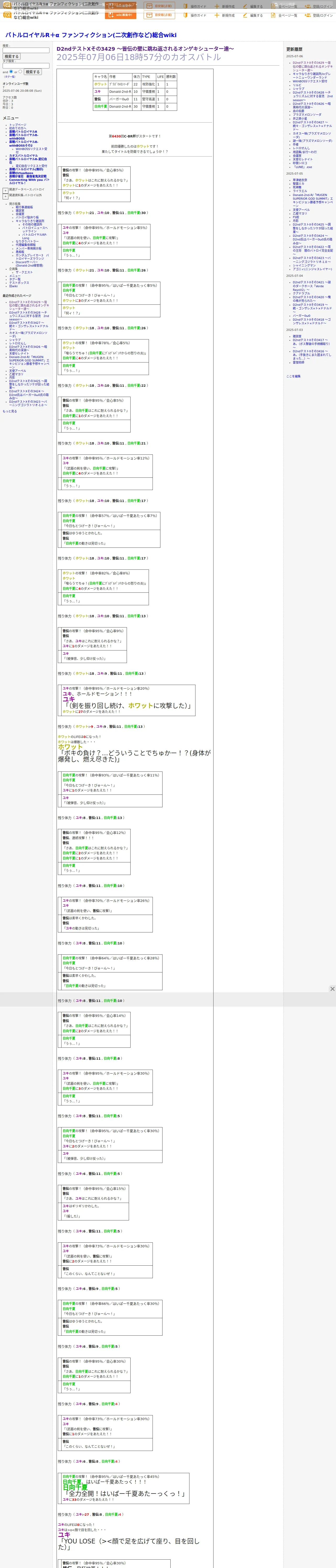Click 検索する button under keyword field
This screenshot has height=1568, width=336.
[12, 57]
